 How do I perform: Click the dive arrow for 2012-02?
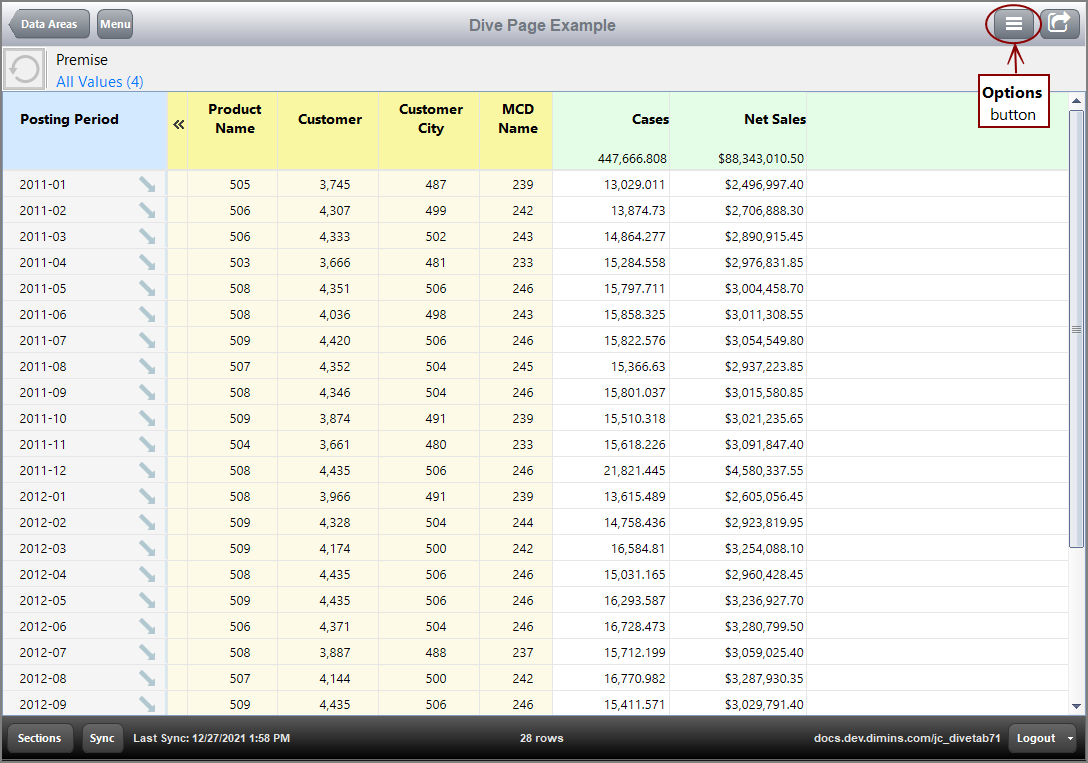coord(147,522)
